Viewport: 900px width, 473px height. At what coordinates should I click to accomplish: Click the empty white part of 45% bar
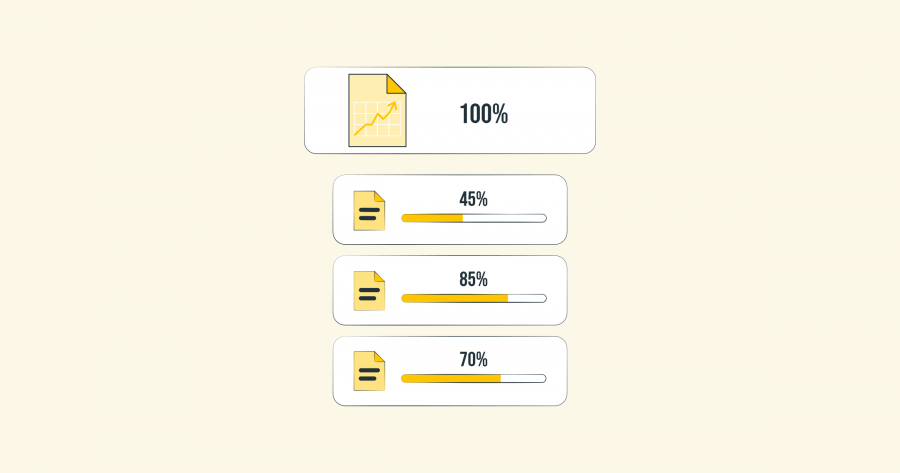pos(505,218)
